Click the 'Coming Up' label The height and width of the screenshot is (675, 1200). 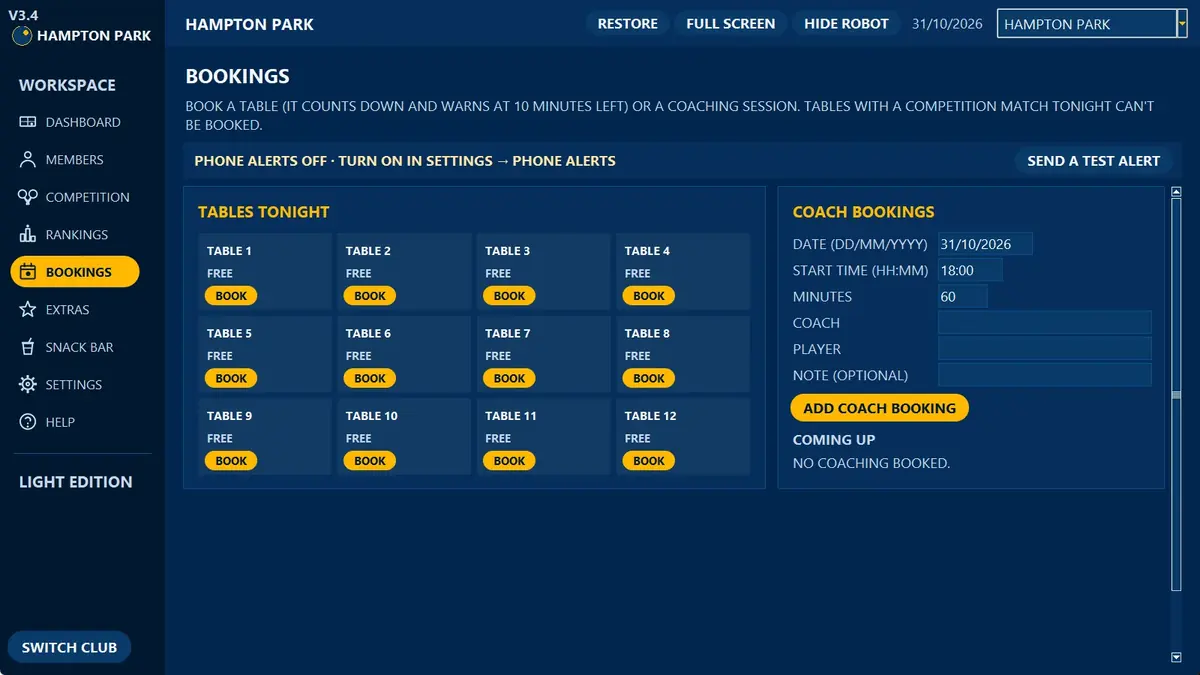click(834, 440)
